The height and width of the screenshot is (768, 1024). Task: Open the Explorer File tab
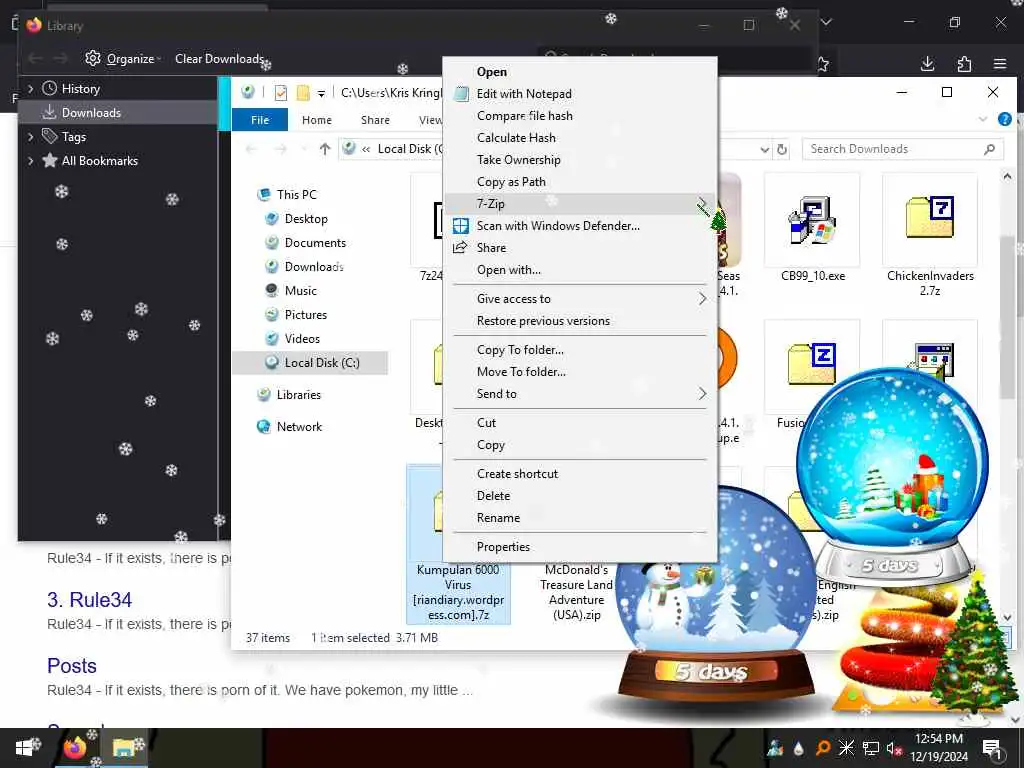coord(260,120)
